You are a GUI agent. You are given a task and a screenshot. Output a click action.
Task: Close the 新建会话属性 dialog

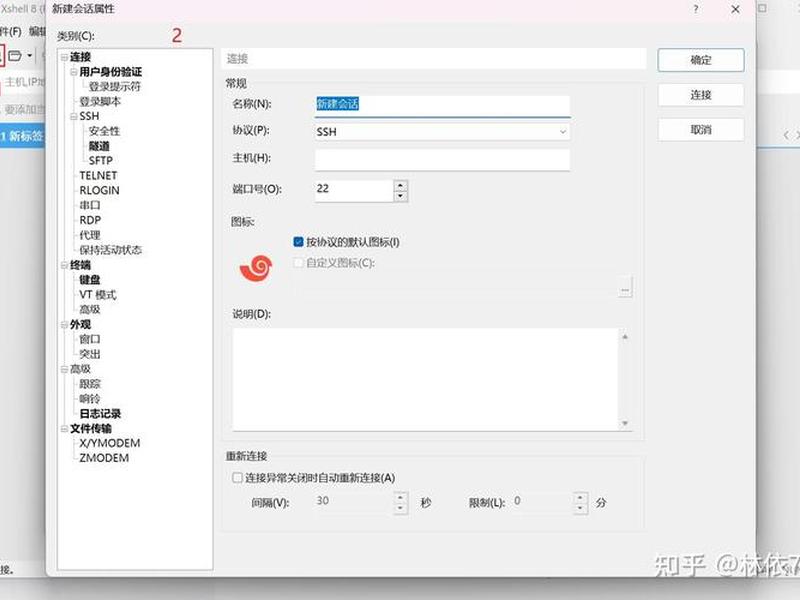[735, 9]
